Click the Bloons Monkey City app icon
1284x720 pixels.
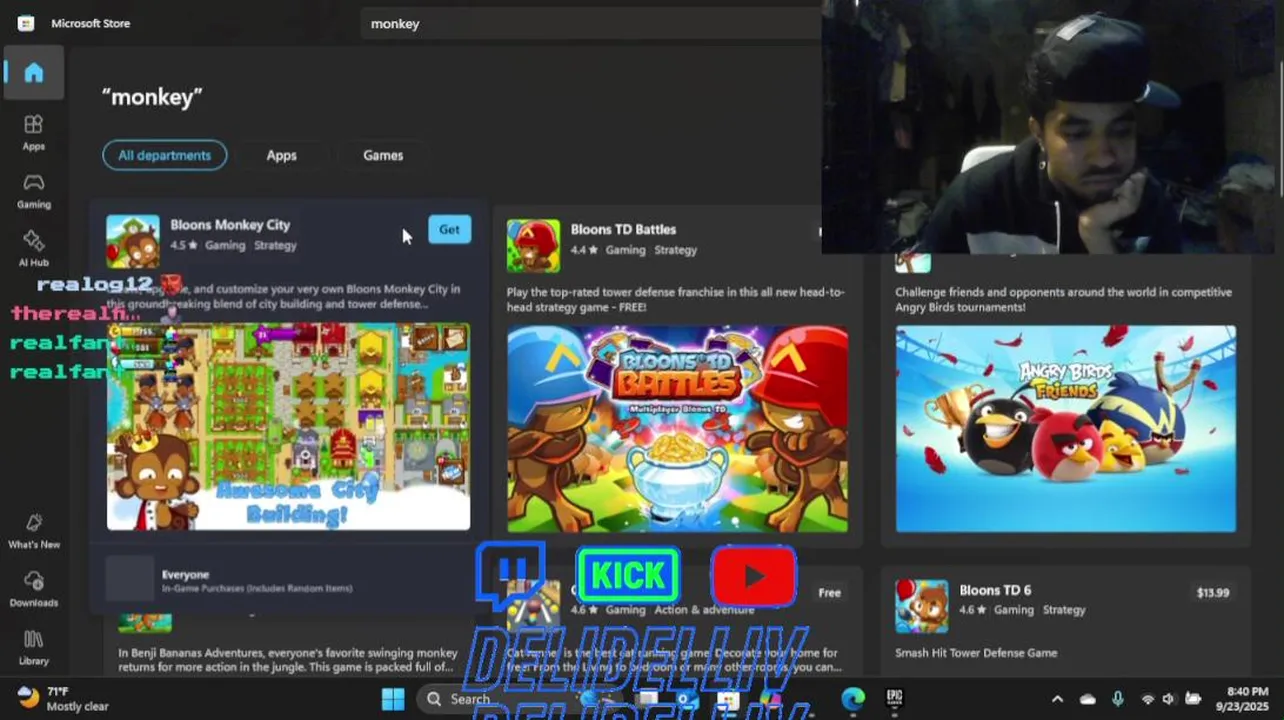[x=133, y=241]
